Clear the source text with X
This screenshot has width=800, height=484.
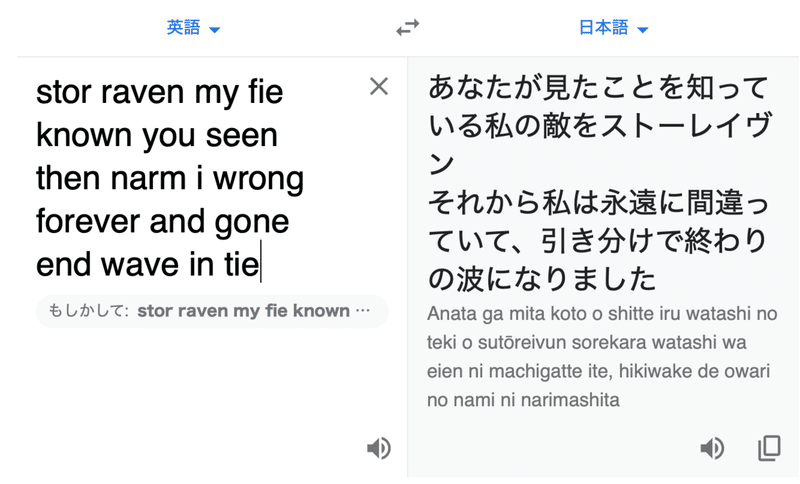tap(379, 87)
